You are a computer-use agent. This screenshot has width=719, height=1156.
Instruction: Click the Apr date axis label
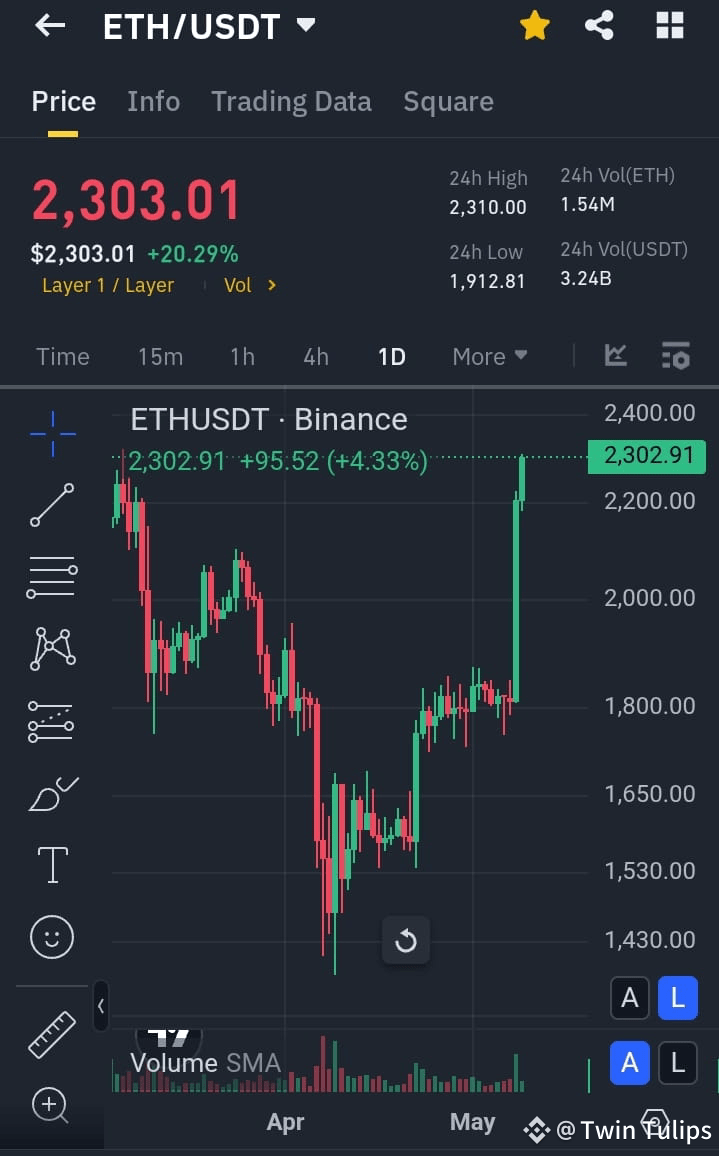tap(285, 1122)
